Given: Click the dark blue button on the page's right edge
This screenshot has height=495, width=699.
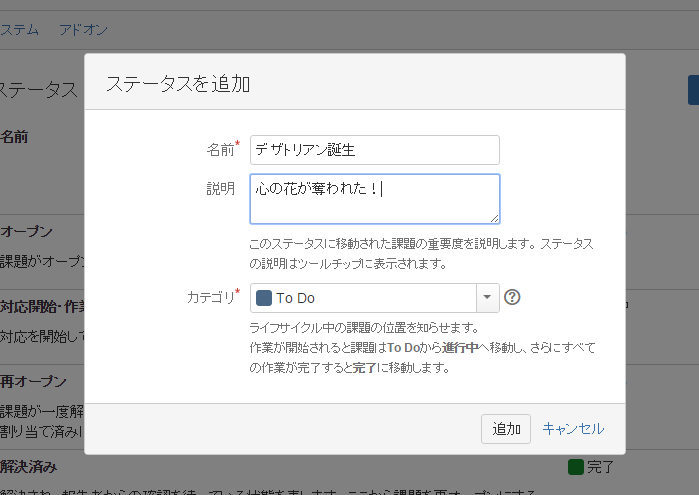Looking at the screenshot, I should click(693, 90).
